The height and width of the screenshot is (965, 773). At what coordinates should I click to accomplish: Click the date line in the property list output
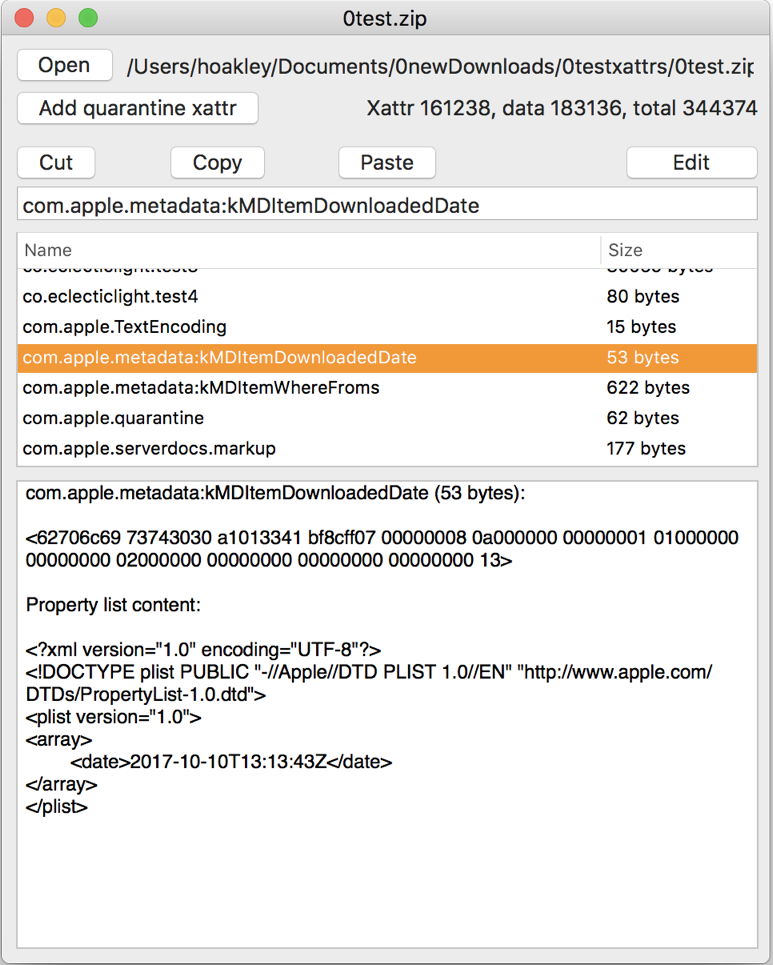[231, 762]
